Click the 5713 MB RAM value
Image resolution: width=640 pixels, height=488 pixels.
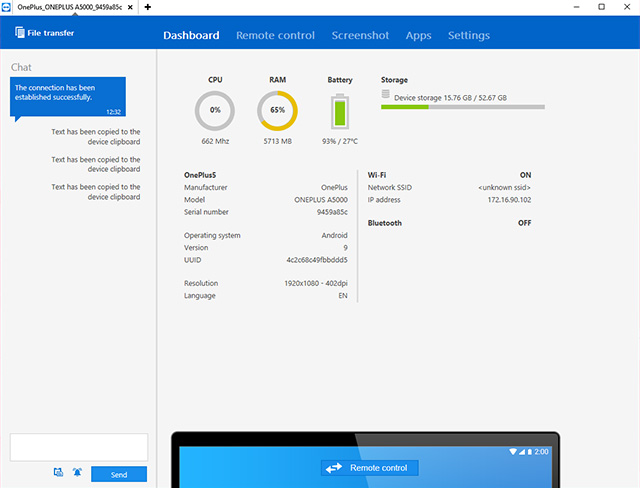point(278,141)
